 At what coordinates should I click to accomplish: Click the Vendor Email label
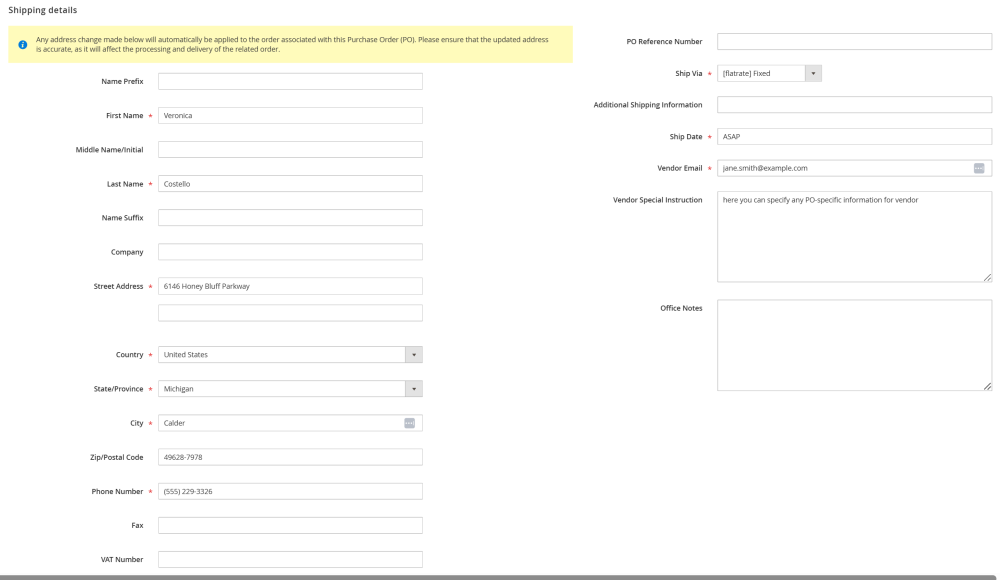[x=679, y=168]
